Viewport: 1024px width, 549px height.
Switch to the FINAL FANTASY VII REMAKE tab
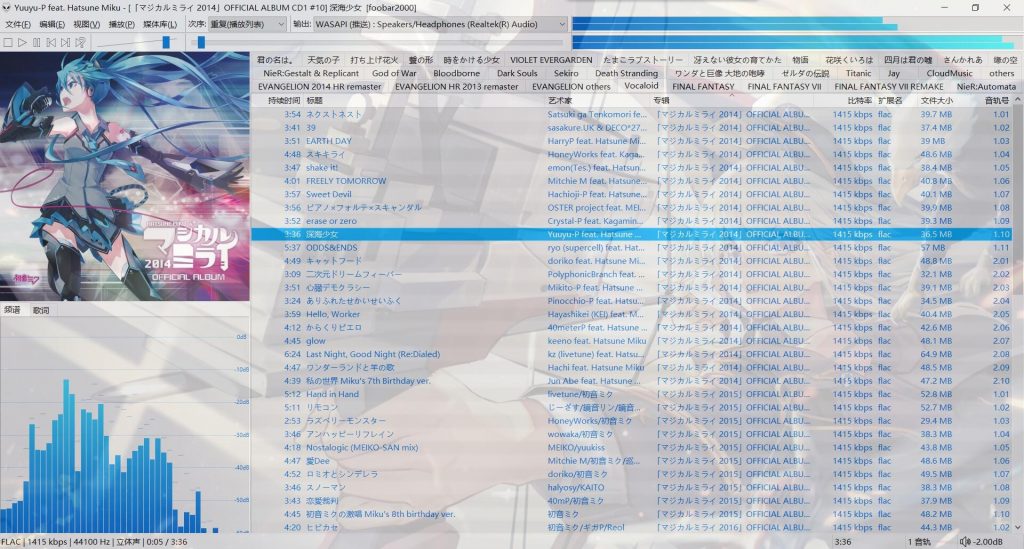(x=888, y=86)
